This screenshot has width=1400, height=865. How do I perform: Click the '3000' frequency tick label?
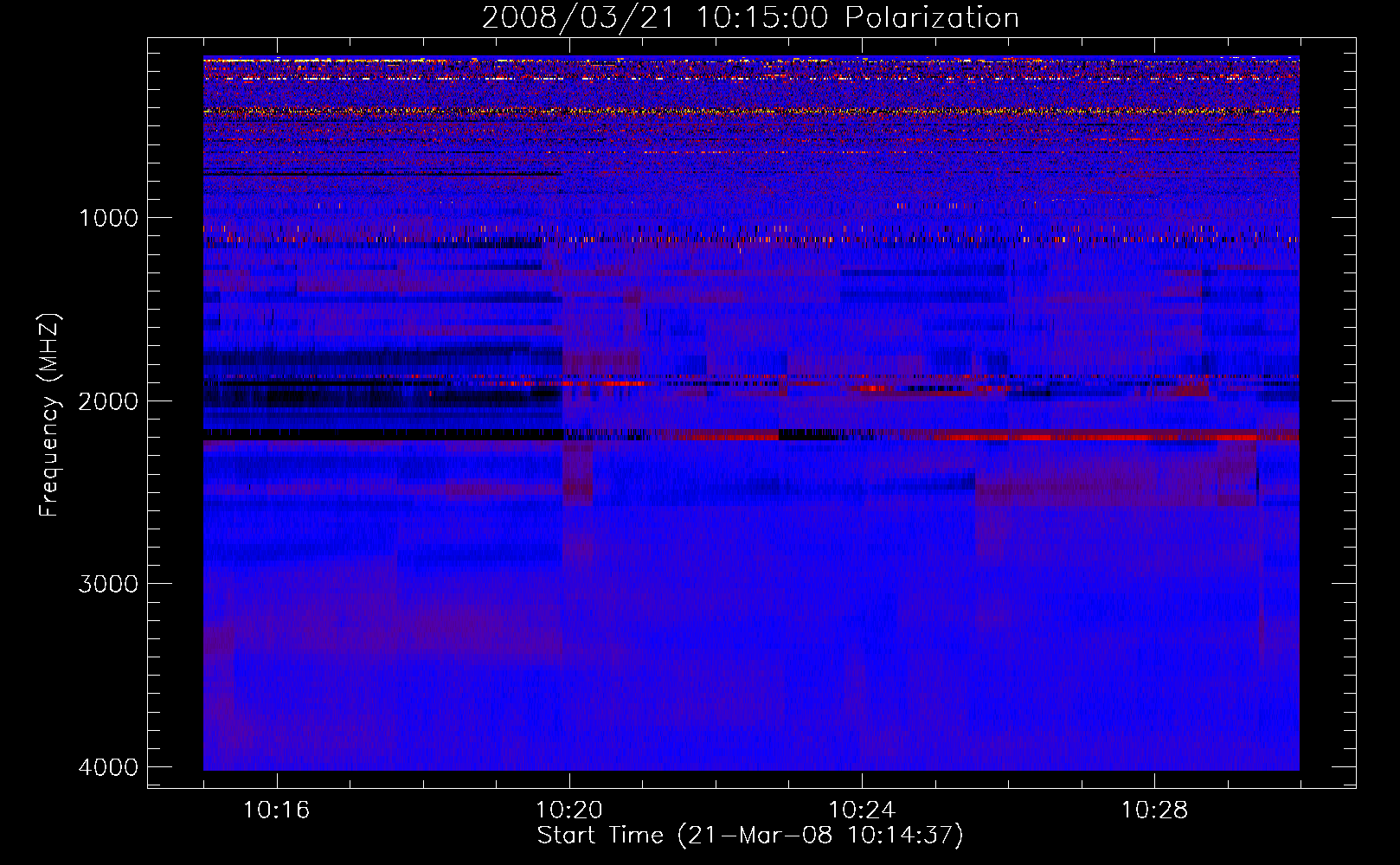(x=108, y=584)
